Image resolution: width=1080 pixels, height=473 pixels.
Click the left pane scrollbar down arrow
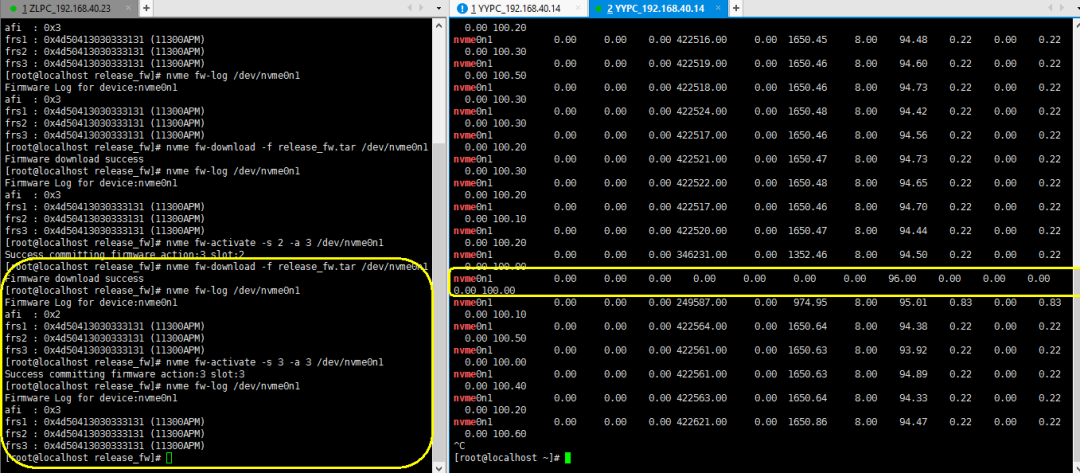pyautogui.click(x=440, y=467)
